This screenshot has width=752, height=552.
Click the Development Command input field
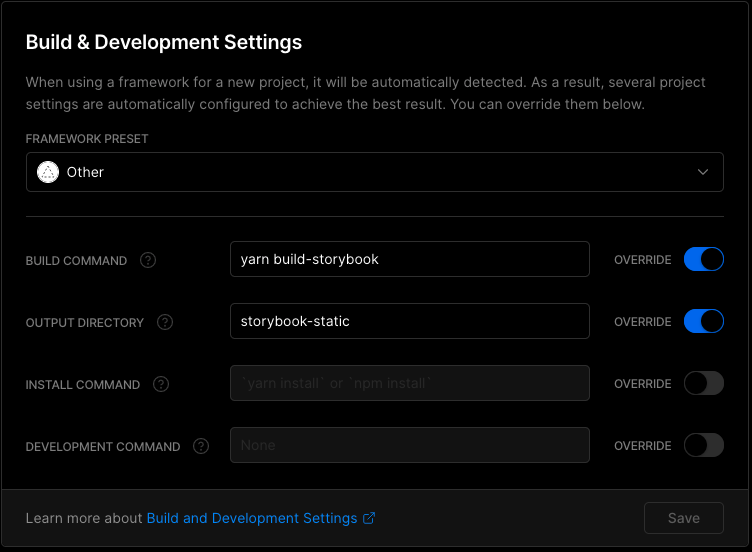tap(409, 446)
